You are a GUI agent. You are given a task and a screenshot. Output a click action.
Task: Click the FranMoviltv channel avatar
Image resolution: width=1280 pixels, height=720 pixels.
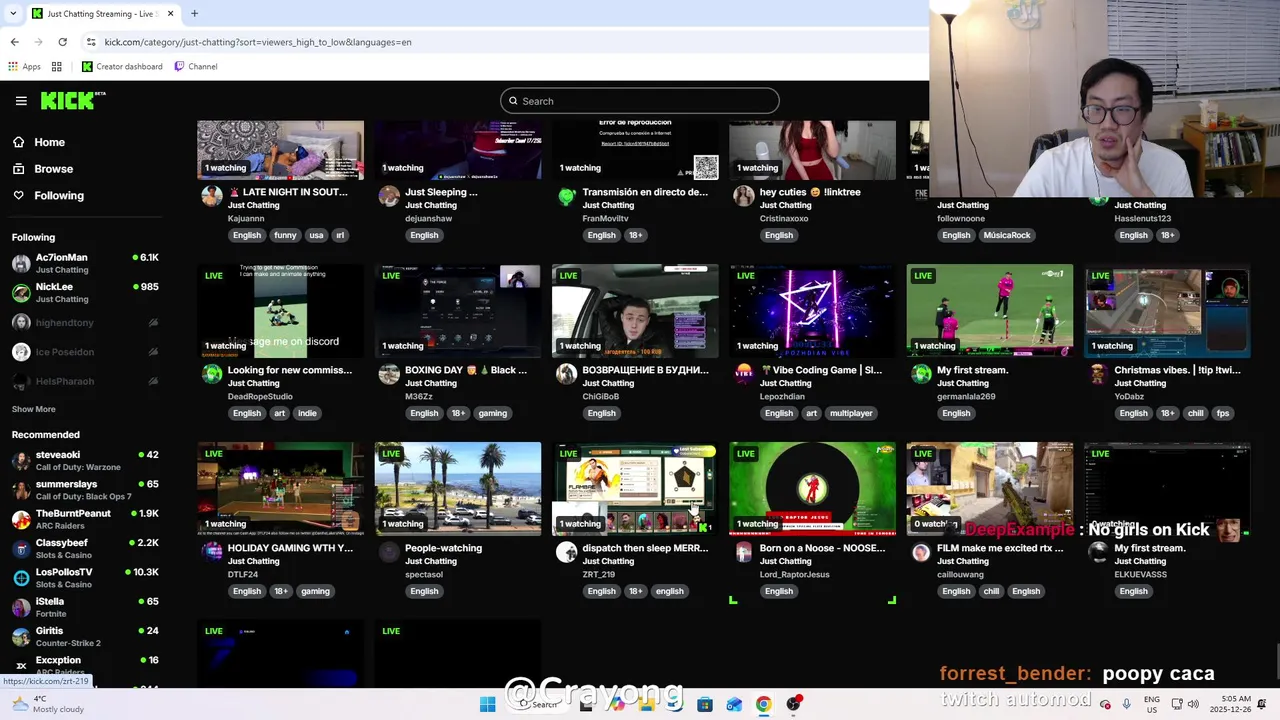pos(566,196)
